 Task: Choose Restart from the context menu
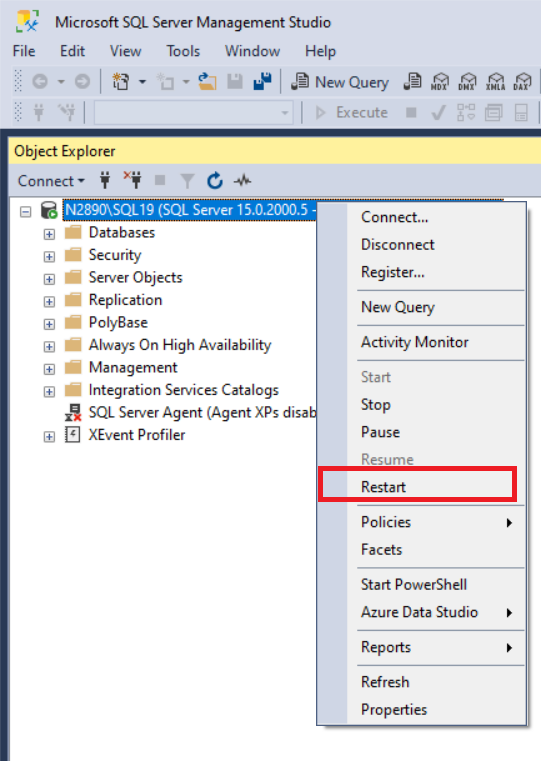click(422, 486)
